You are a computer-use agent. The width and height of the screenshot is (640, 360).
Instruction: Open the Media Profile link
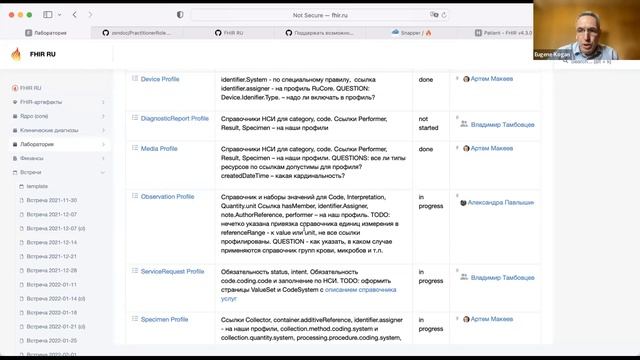coord(159,149)
